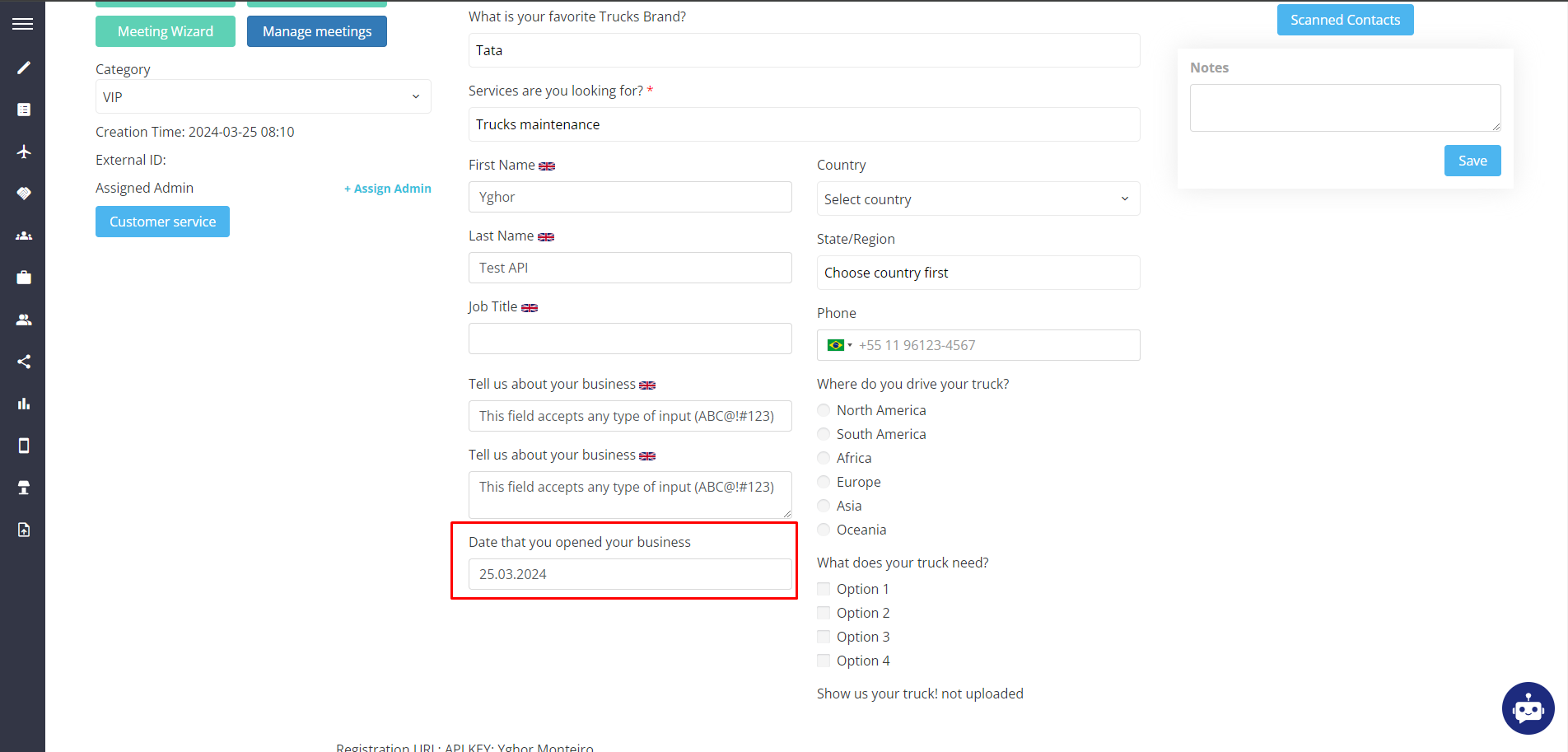The height and width of the screenshot is (752, 1568).
Task: Open the Select country dropdown
Action: 978,199
